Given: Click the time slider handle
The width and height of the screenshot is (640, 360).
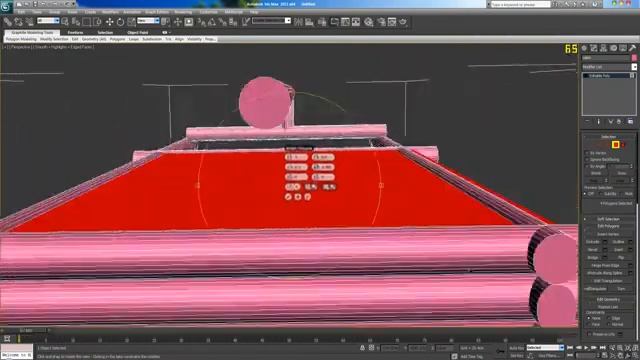Looking at the screenshot, I should click(26, 330).
